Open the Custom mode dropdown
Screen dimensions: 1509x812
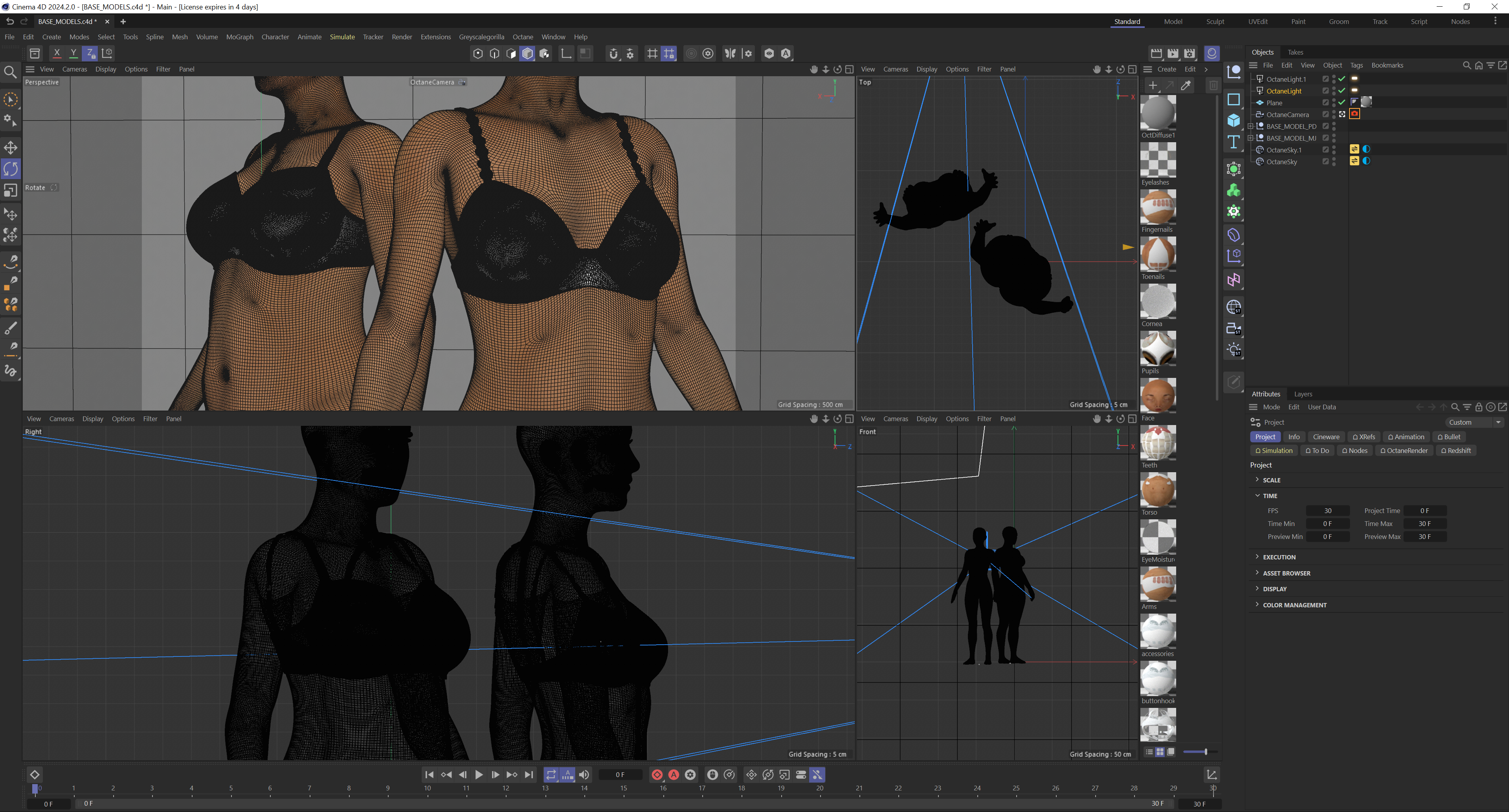point(1473,422)
